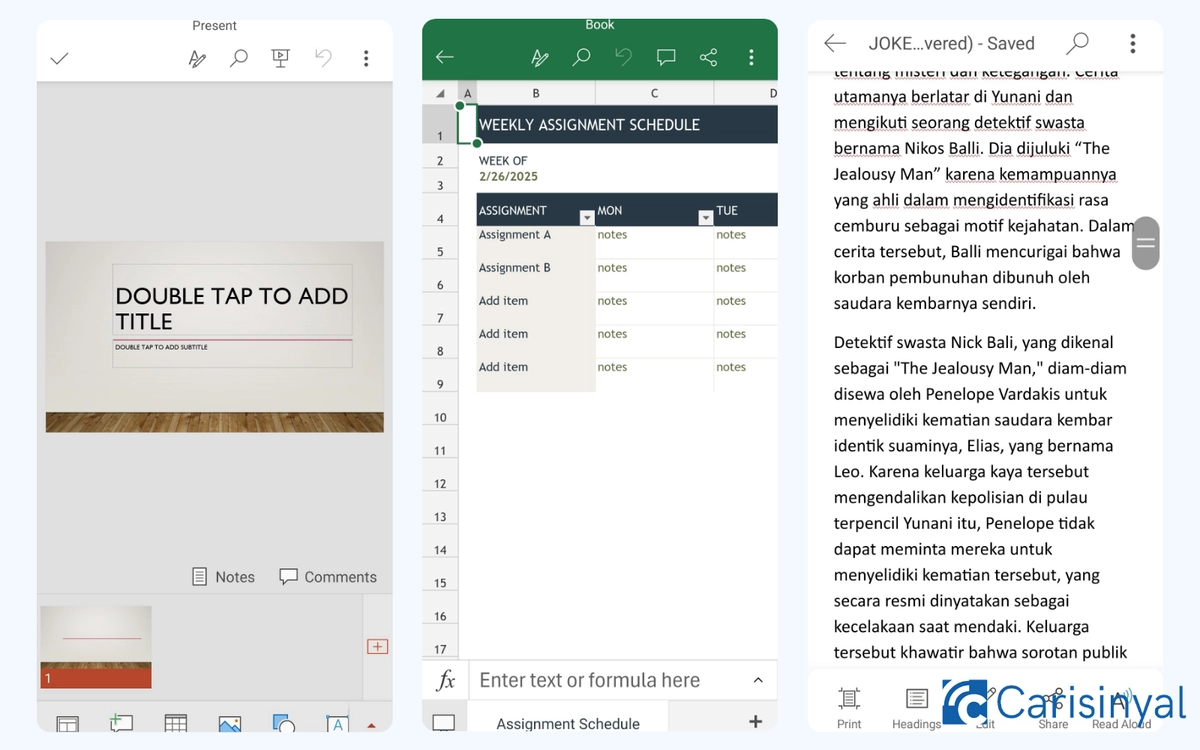Go back using the Excel header arrow
Image resolution: width=1200 pixels, height=750 pixels.
(x=445, y=57)
